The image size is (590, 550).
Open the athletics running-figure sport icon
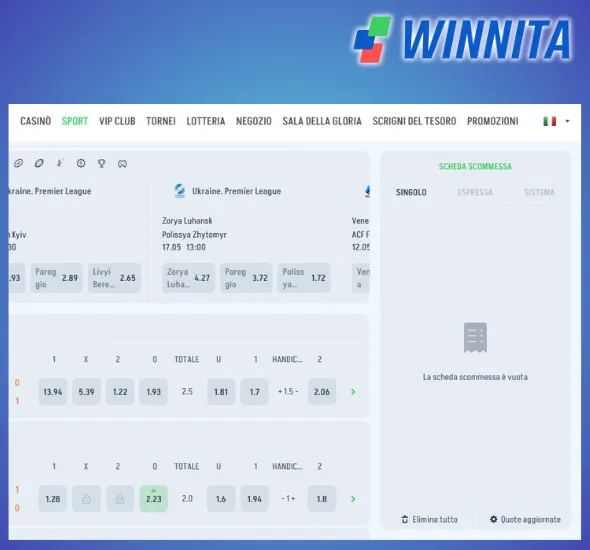pyautogui.click(x=60, y=163)
